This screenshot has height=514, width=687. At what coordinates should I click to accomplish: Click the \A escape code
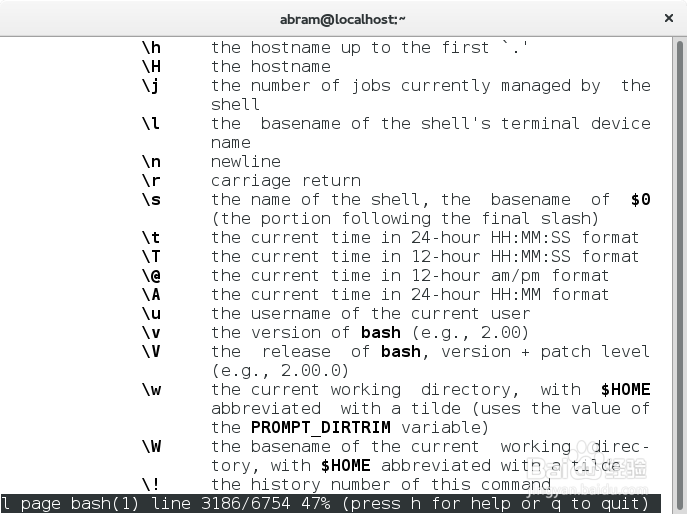pyautogui.click(x=151, y=294)
